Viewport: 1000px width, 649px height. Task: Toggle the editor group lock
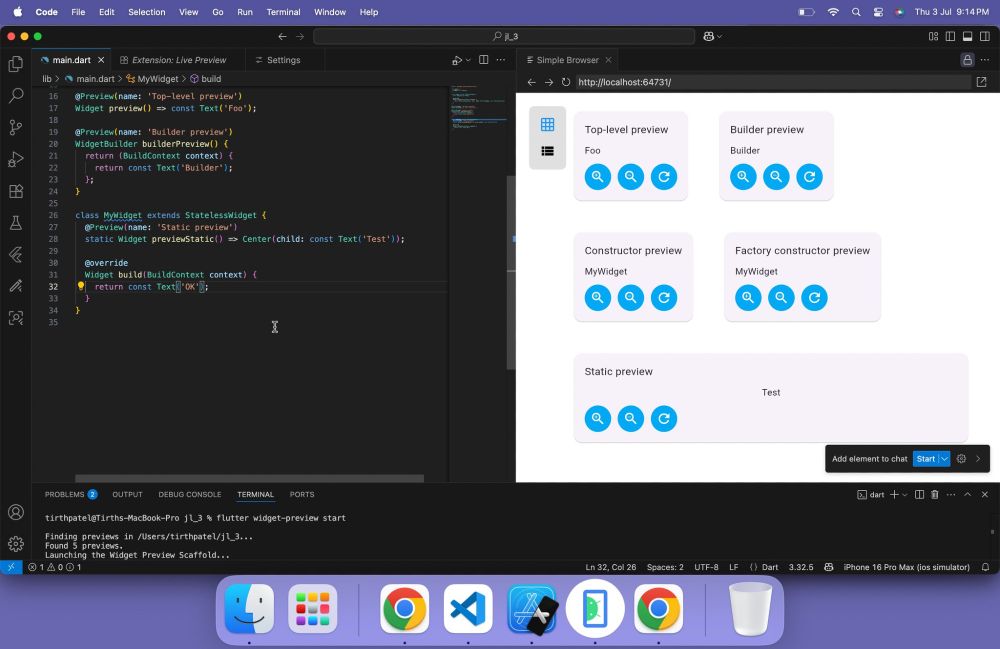coord(967,60)
